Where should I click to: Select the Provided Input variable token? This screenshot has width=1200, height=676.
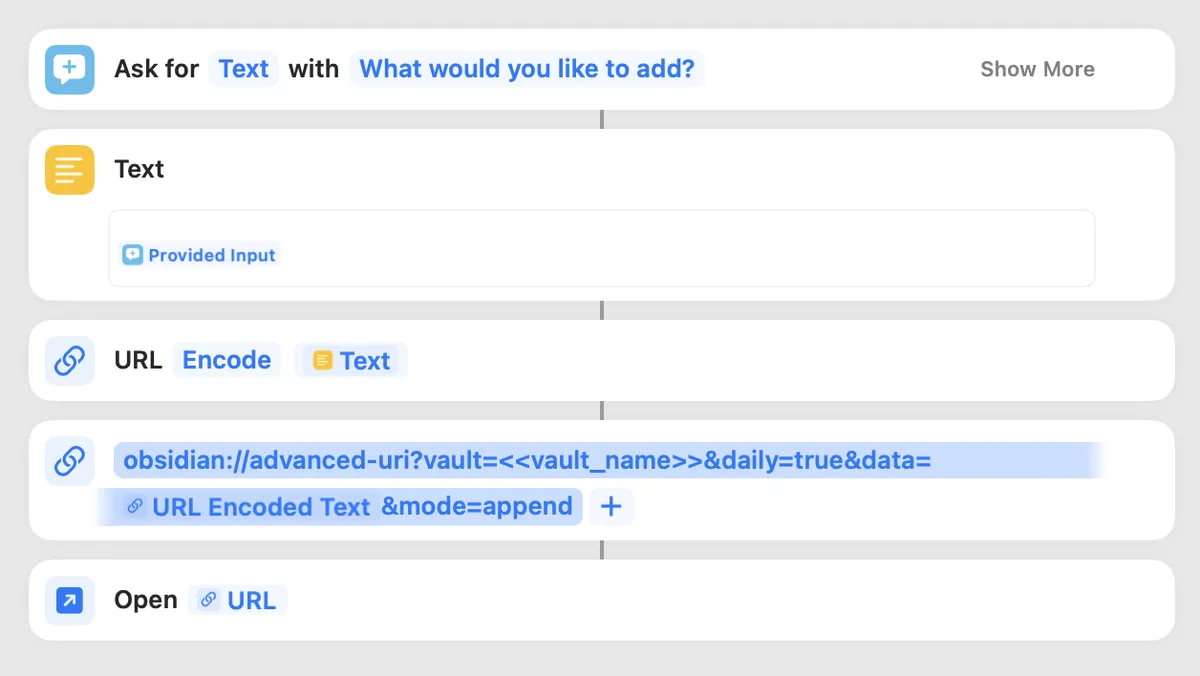click(200, 255)
